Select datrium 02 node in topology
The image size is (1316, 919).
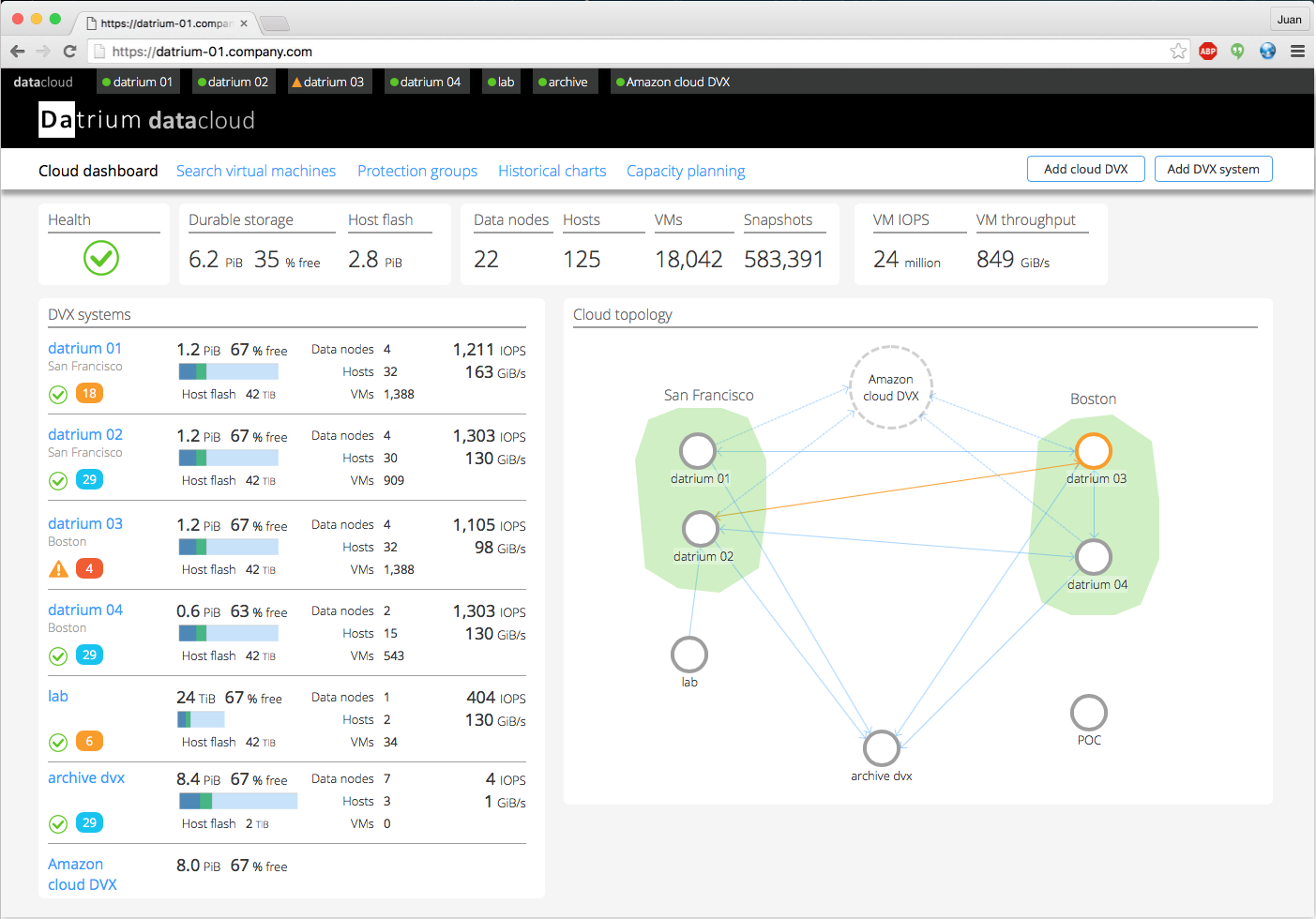pos(701,529)
